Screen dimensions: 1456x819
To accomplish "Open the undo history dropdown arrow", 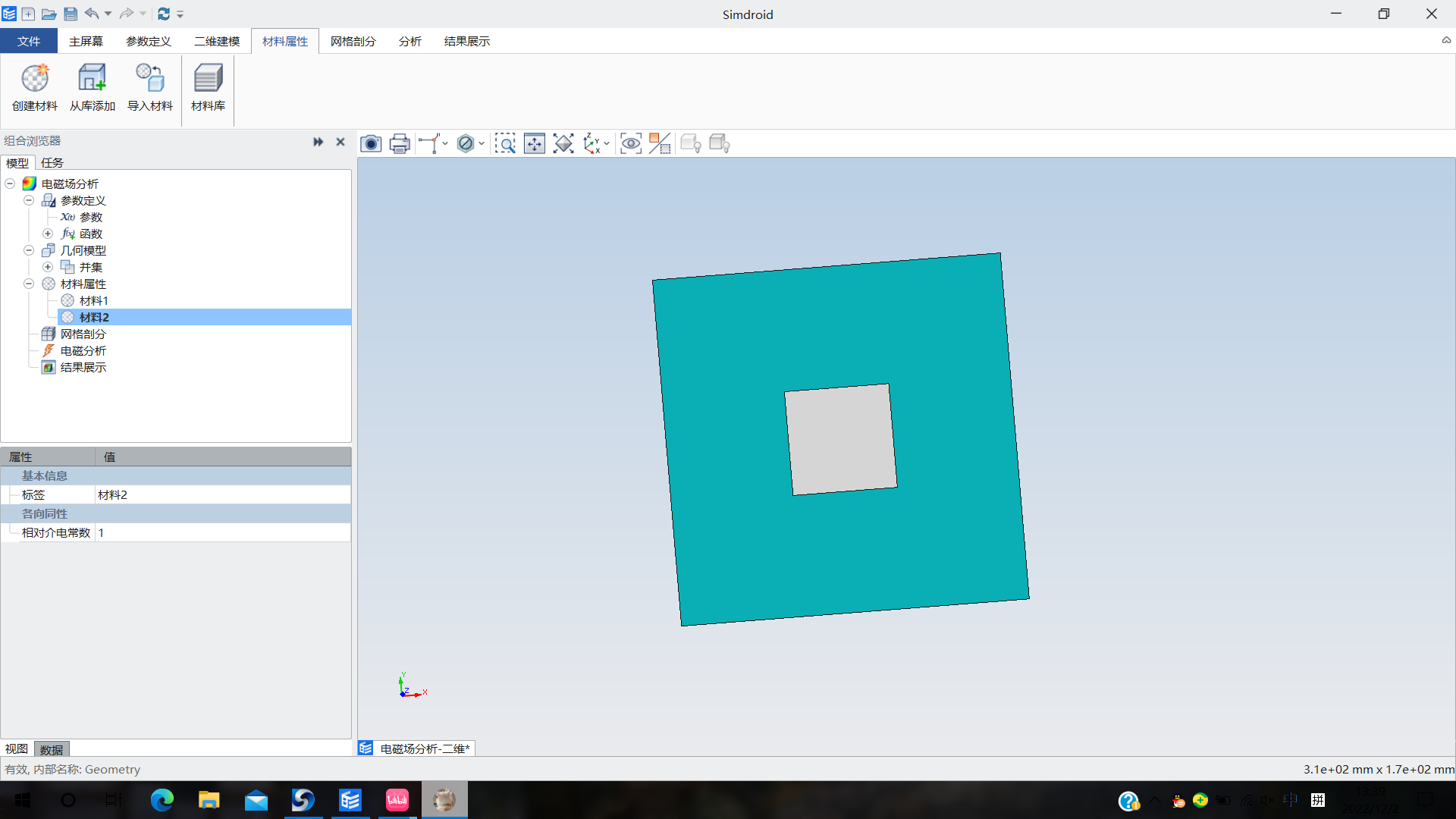I will coord(108,14).
